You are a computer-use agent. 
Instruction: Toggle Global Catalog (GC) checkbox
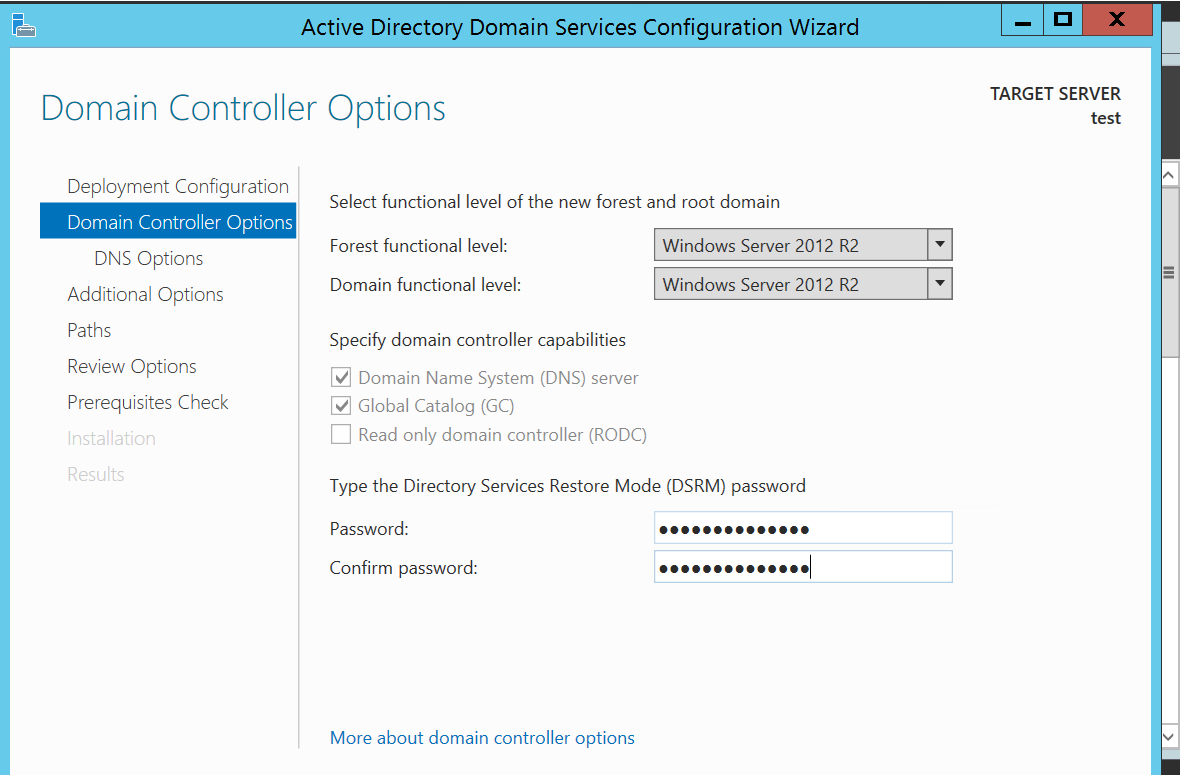[x=341, y=406]
